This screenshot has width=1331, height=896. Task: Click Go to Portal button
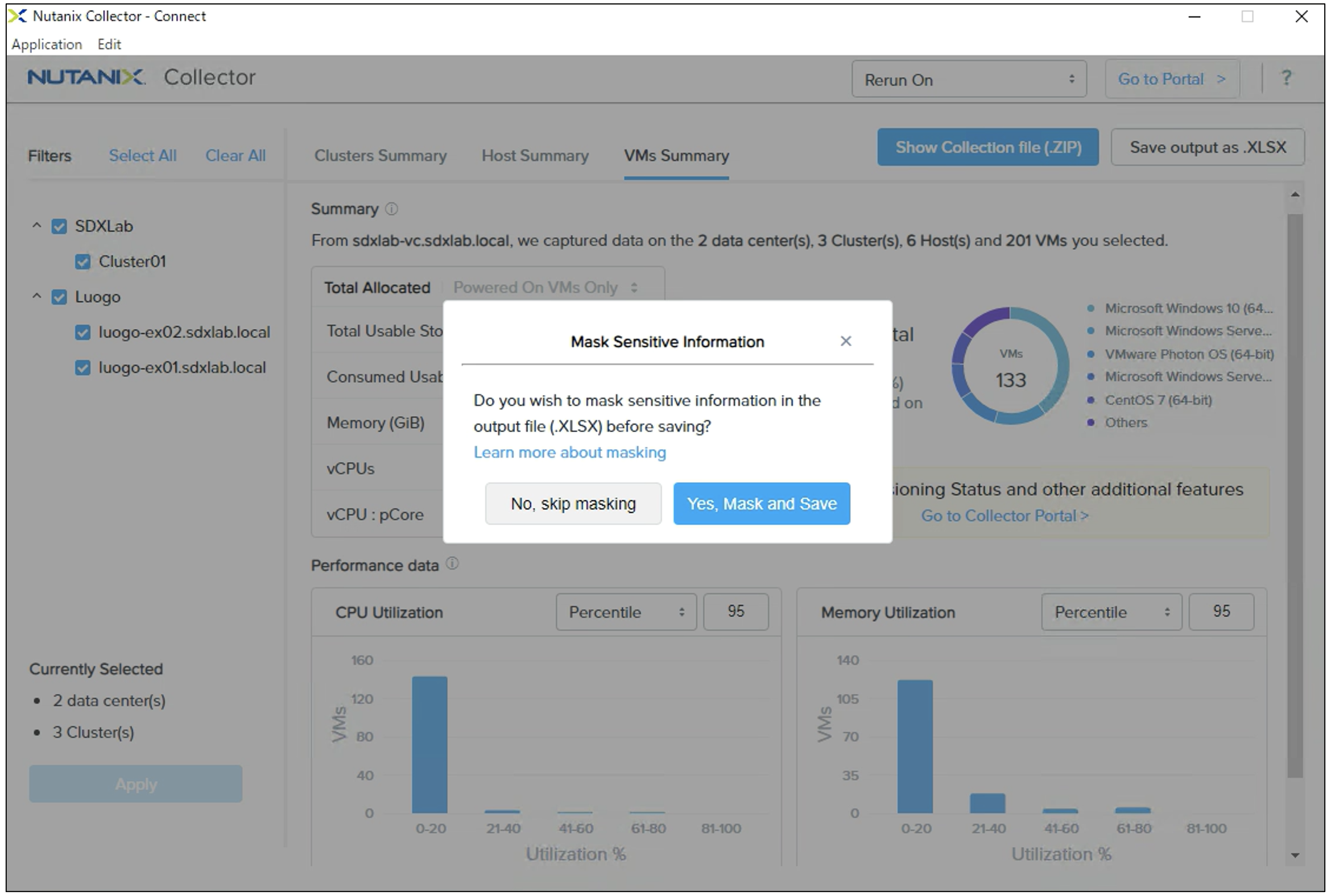point(1172,79)
